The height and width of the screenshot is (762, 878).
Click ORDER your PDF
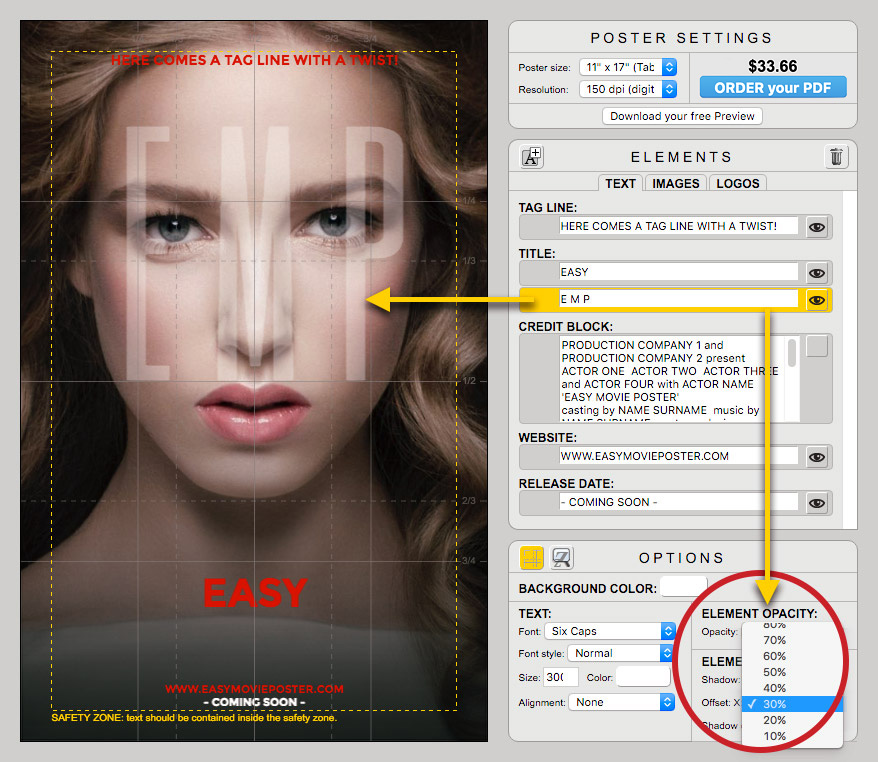click(772, 87)
